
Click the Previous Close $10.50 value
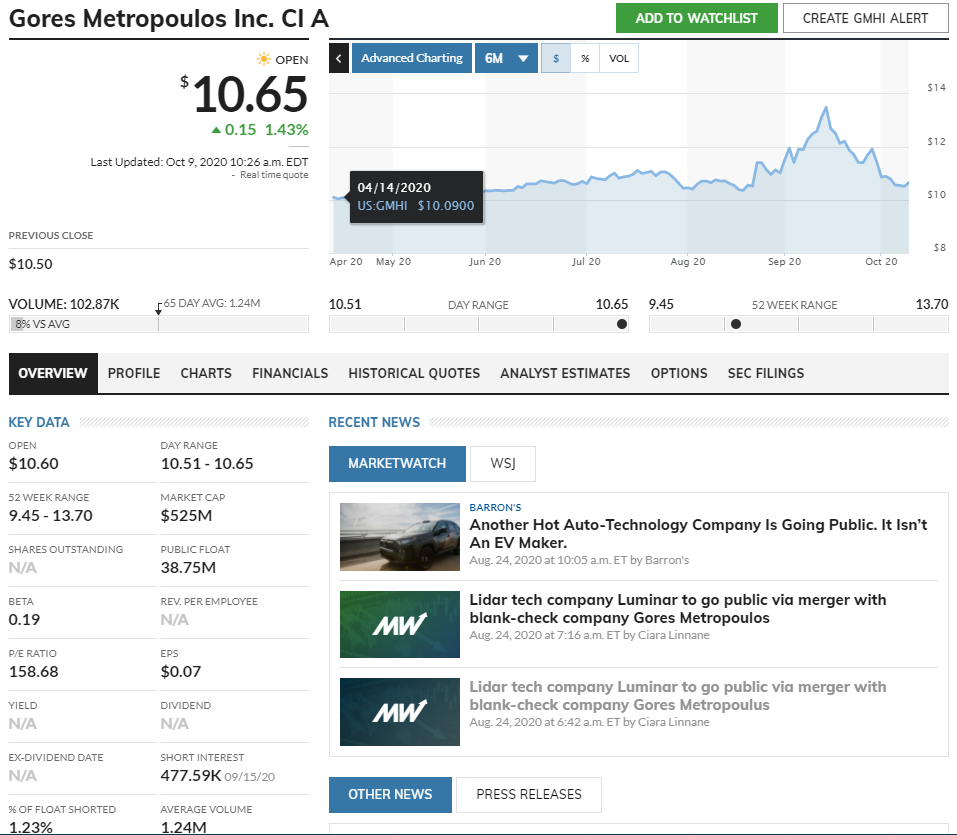click(31, 264)
